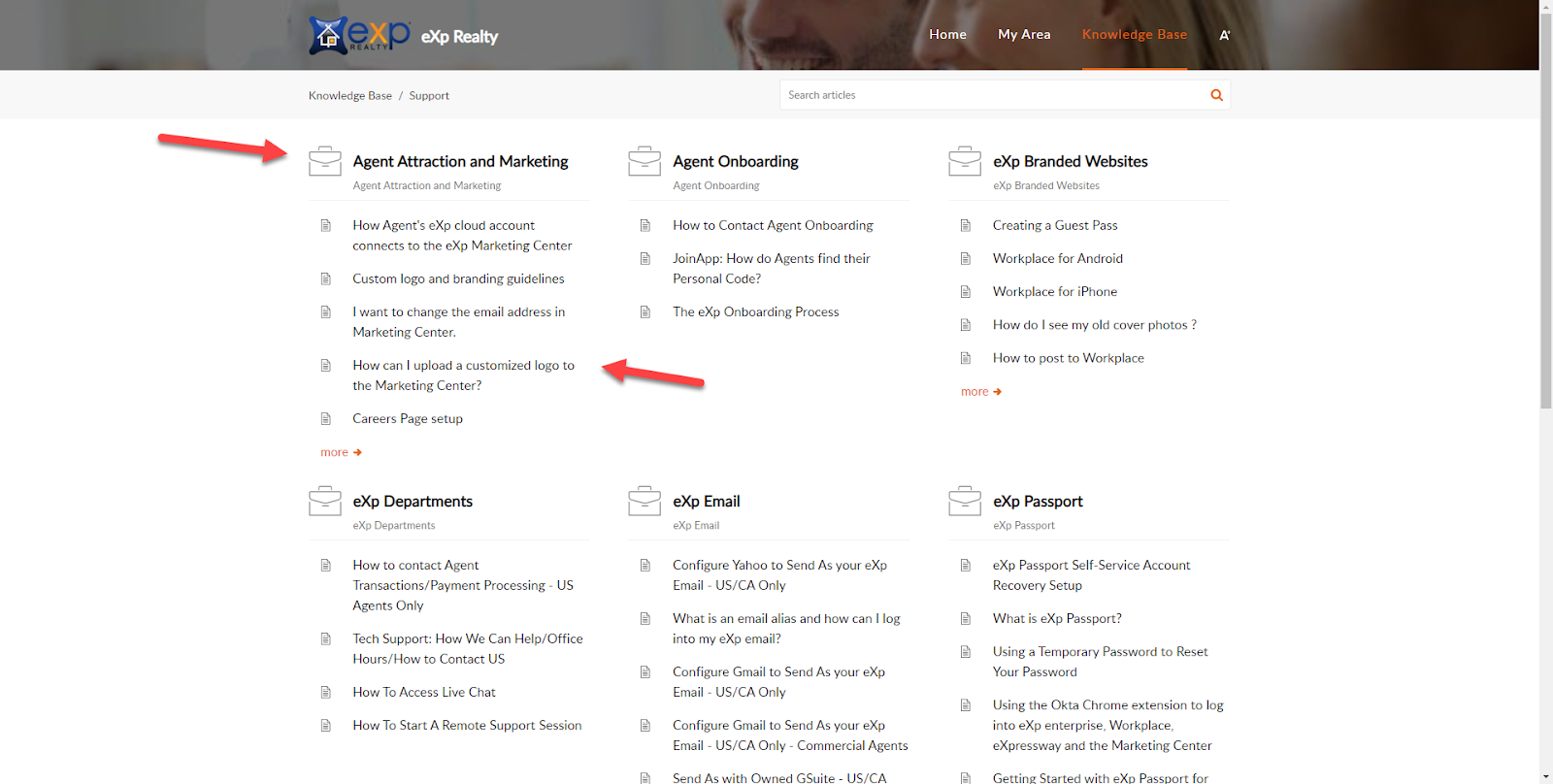Open I want to change the email address article
The height and width of the screenshot is (784, 1553).
[458, 321]
